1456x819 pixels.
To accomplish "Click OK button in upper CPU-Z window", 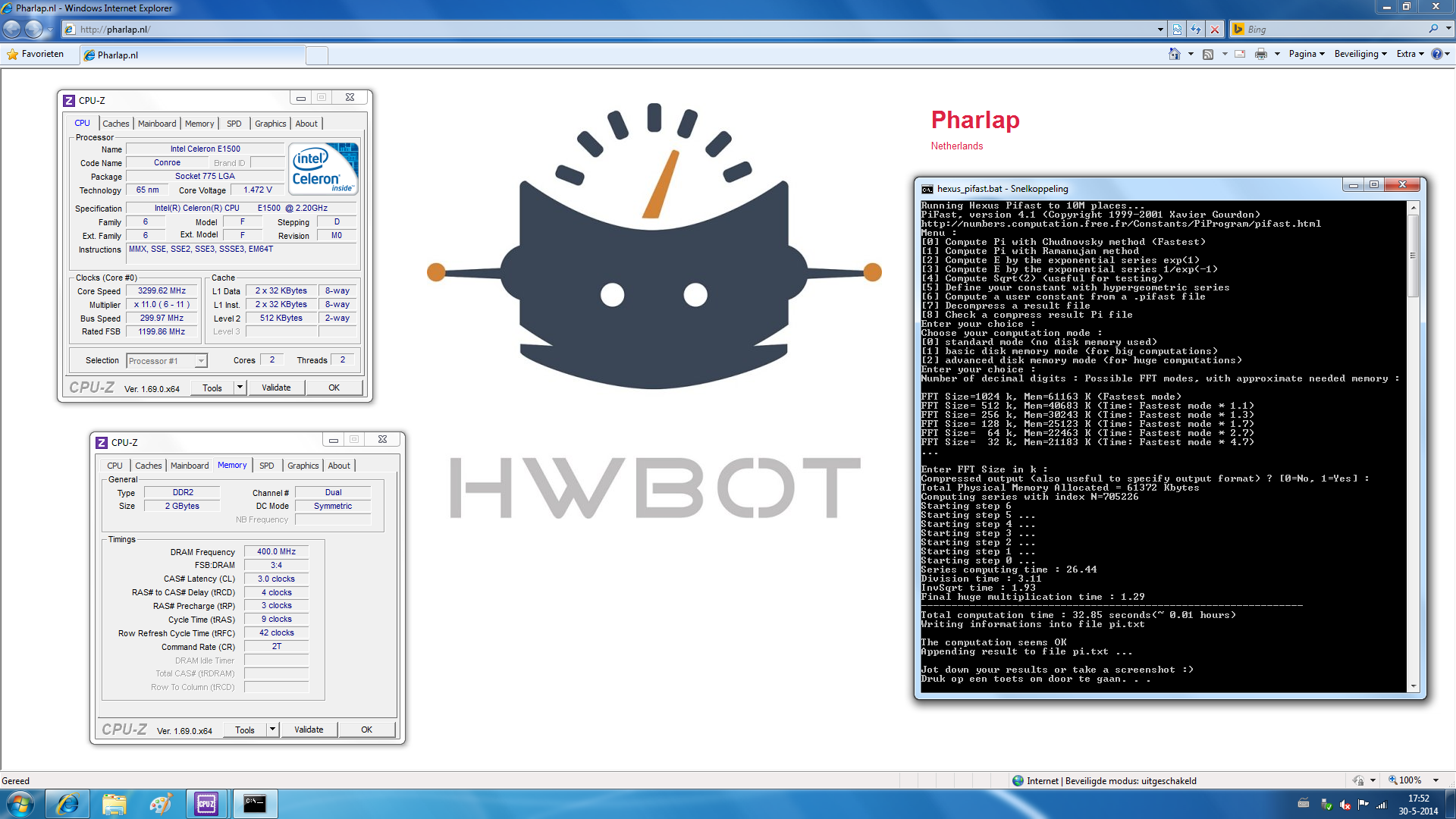I will tap(334, 388).
